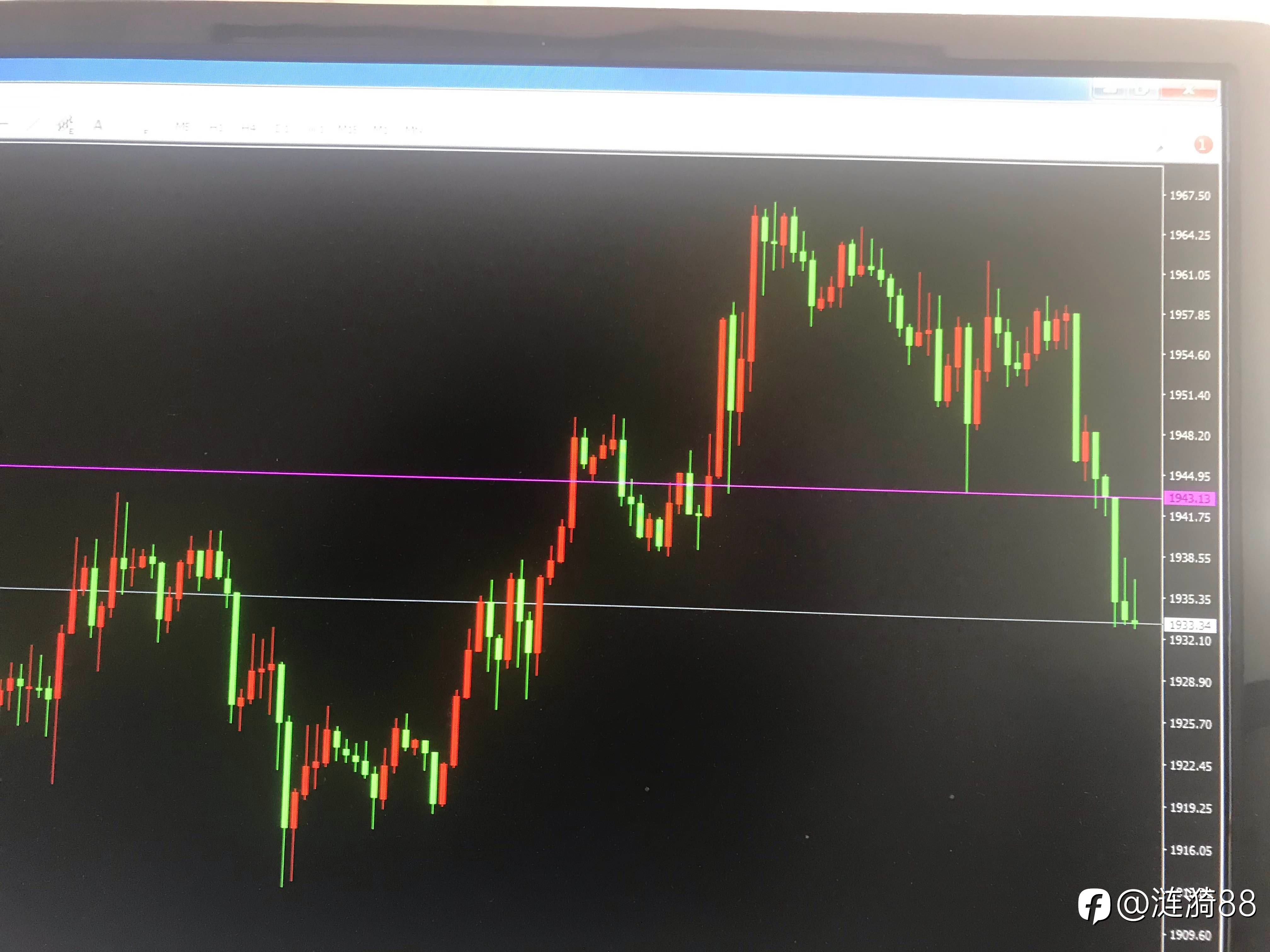Click the magenta 1943.13 price label
The image size is (1270, 952).
click(x=1189, y=498)
